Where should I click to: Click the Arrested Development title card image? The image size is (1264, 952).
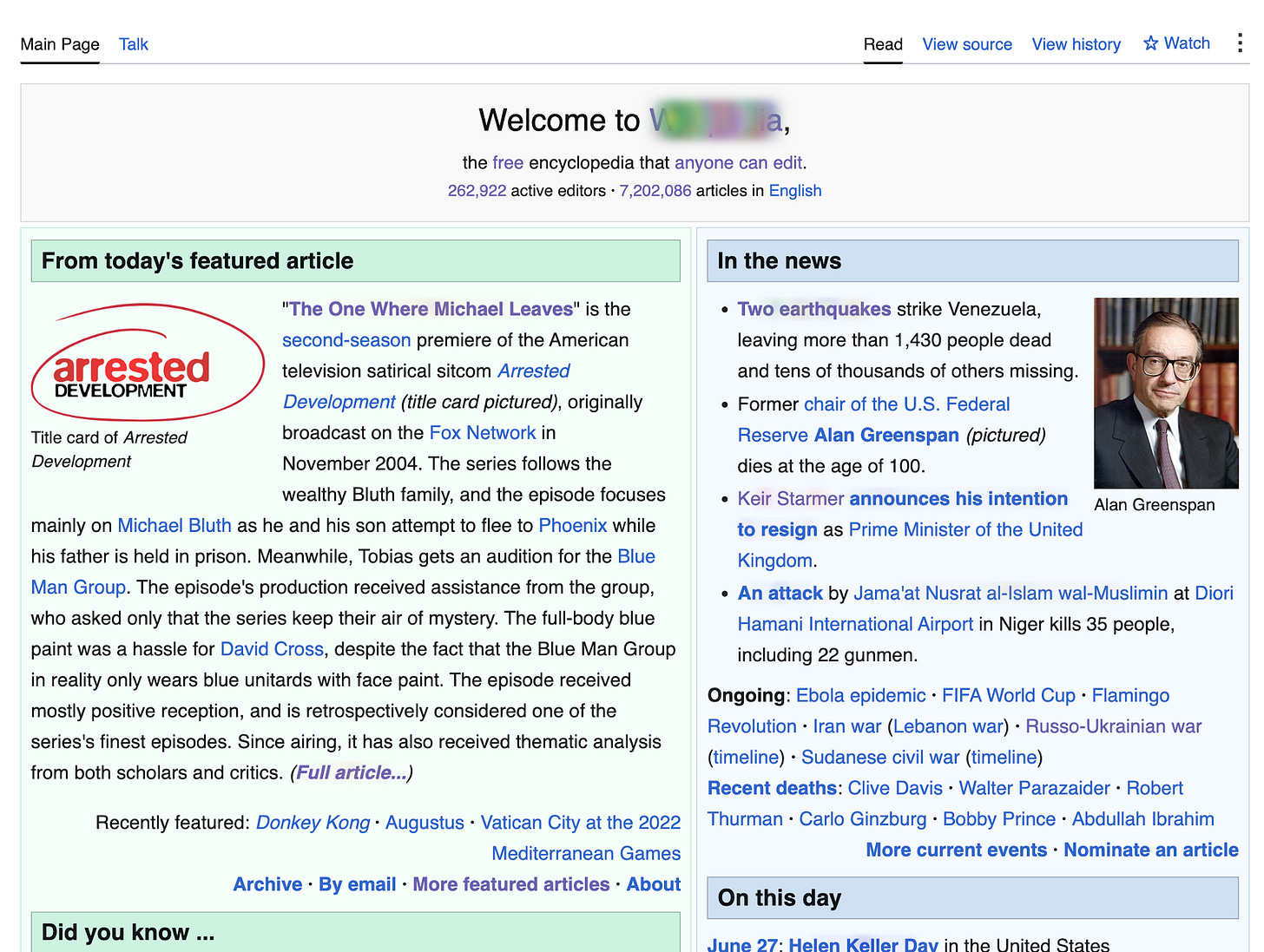[148, 362]
